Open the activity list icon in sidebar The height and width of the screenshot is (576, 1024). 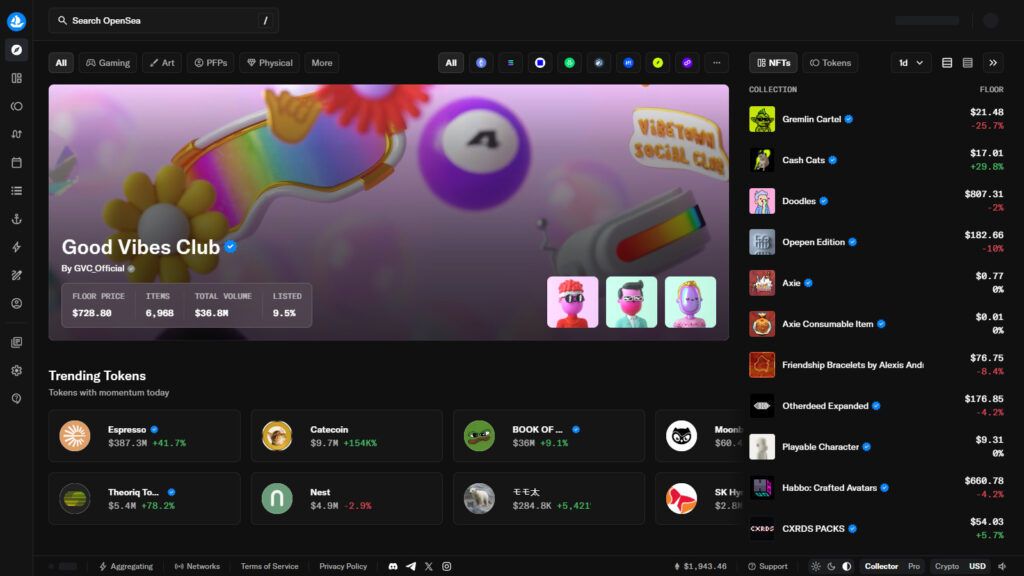[16, 191]
